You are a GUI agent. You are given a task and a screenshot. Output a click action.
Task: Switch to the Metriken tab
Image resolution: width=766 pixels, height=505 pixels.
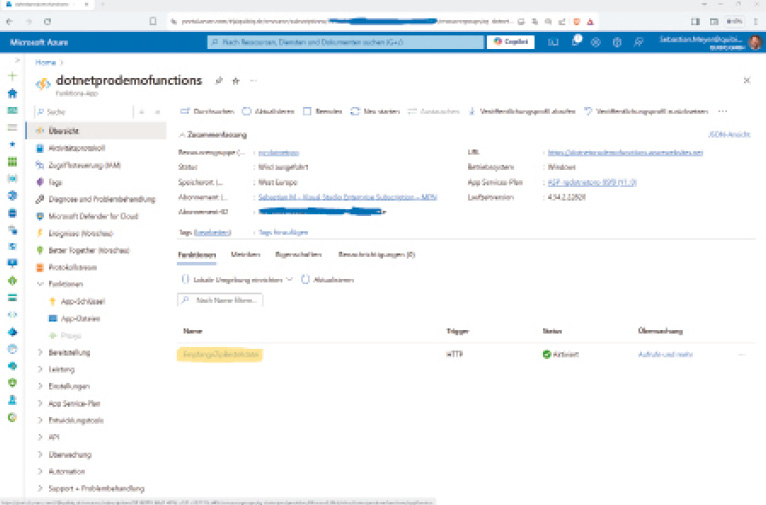[x=245, y=255]
